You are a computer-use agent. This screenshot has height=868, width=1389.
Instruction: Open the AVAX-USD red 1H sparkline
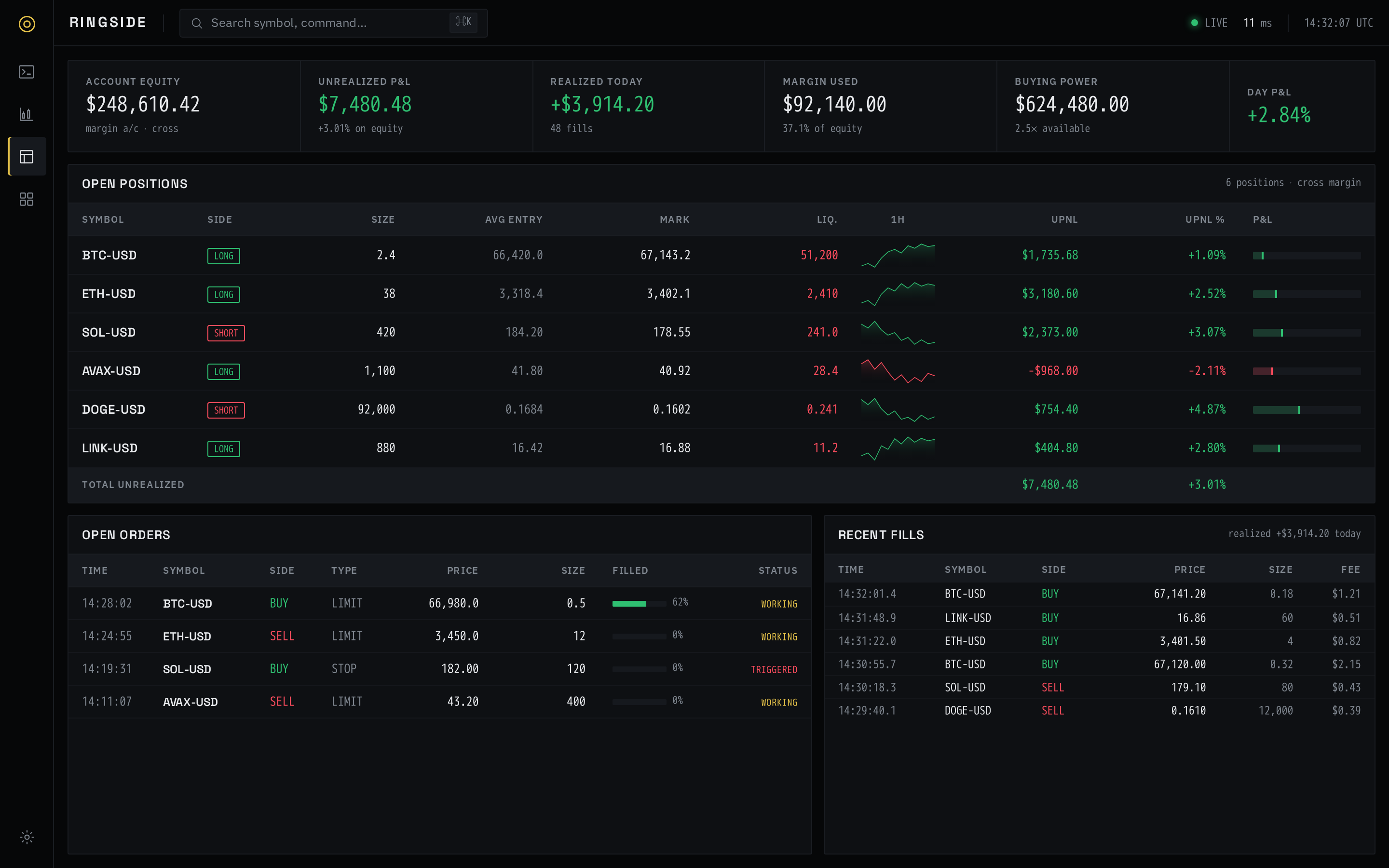pyautogui.click(x=898, y=371)
